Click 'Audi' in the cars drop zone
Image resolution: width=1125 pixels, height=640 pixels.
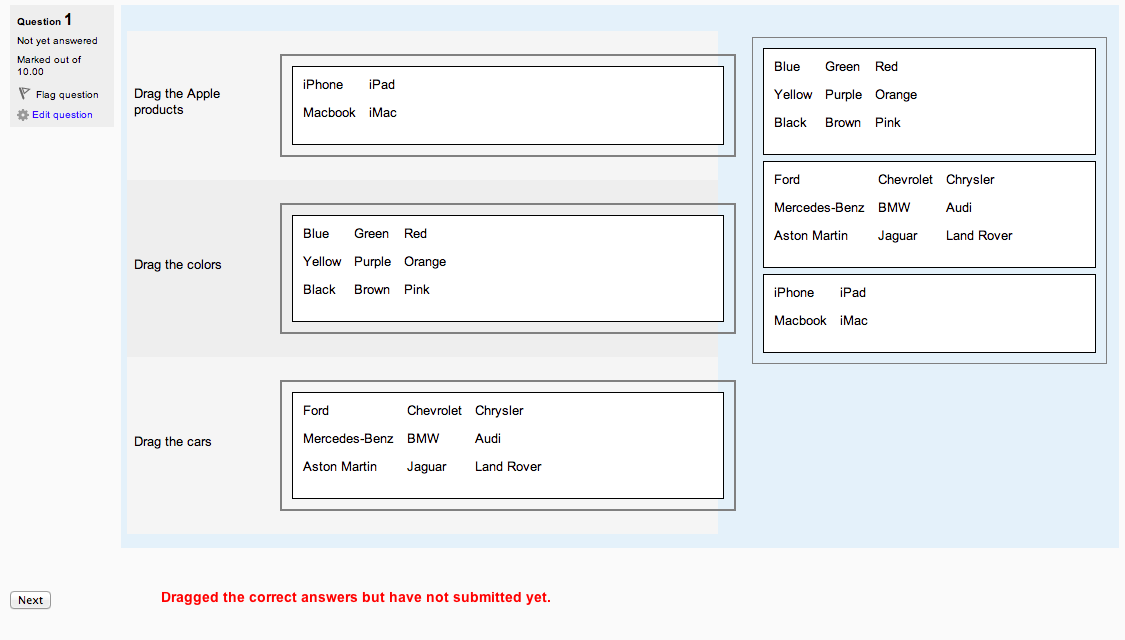[488, 439]
